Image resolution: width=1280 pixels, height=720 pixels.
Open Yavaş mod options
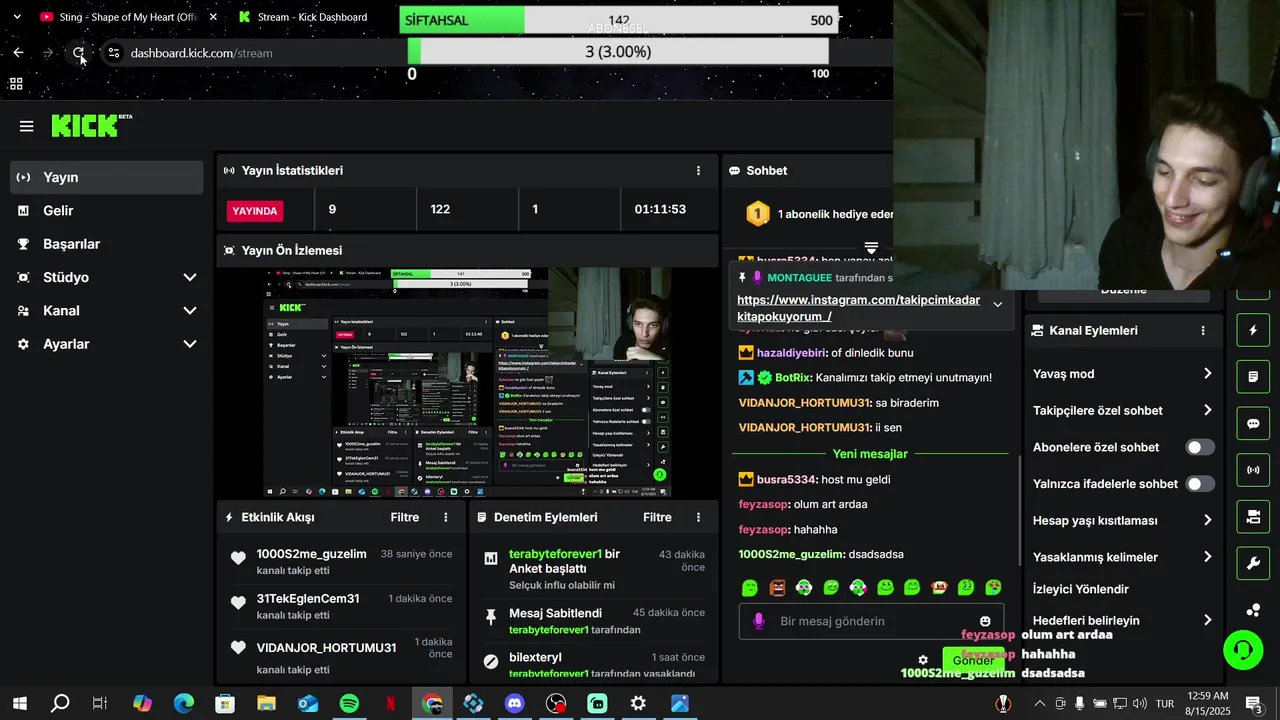pos(1123,374)
